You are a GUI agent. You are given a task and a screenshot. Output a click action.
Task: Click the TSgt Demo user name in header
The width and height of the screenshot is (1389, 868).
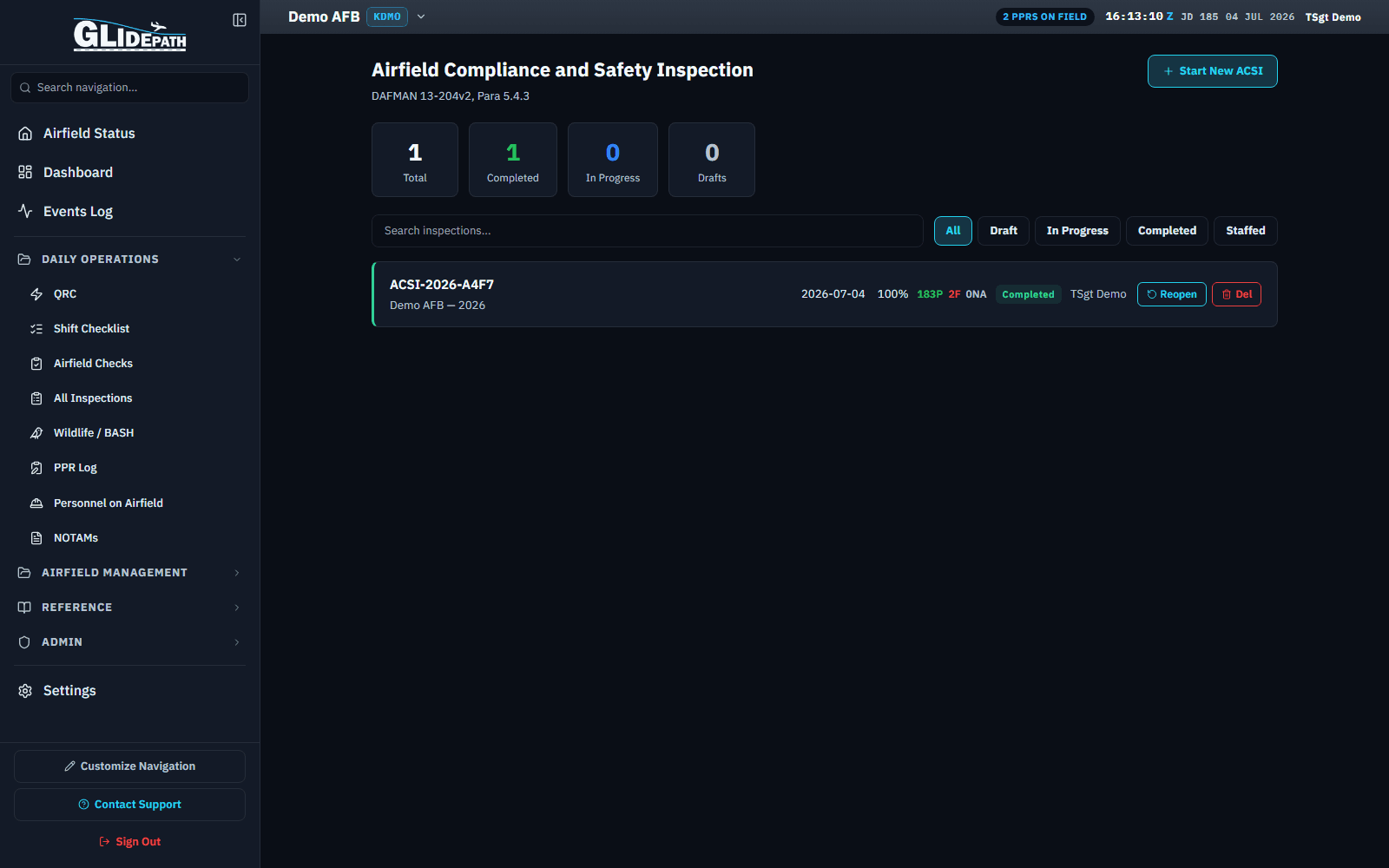coord(1333,17)
